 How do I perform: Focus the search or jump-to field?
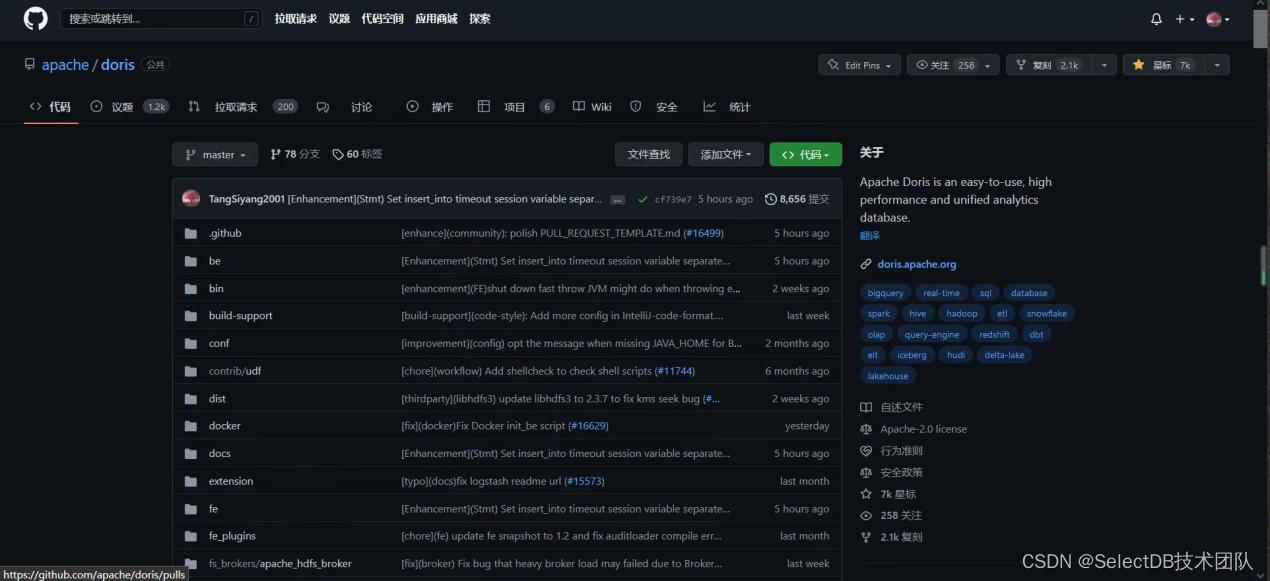pyautogui.click(x=162, y=18)
